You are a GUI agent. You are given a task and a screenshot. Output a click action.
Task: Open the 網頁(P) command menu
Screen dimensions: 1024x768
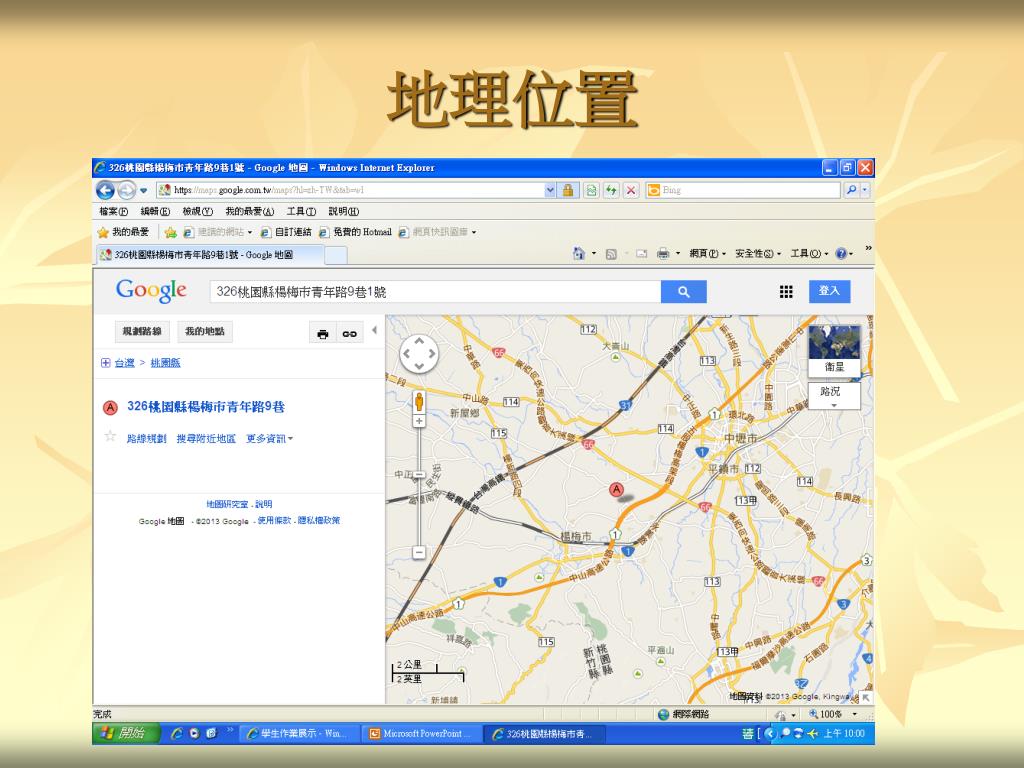707,253
